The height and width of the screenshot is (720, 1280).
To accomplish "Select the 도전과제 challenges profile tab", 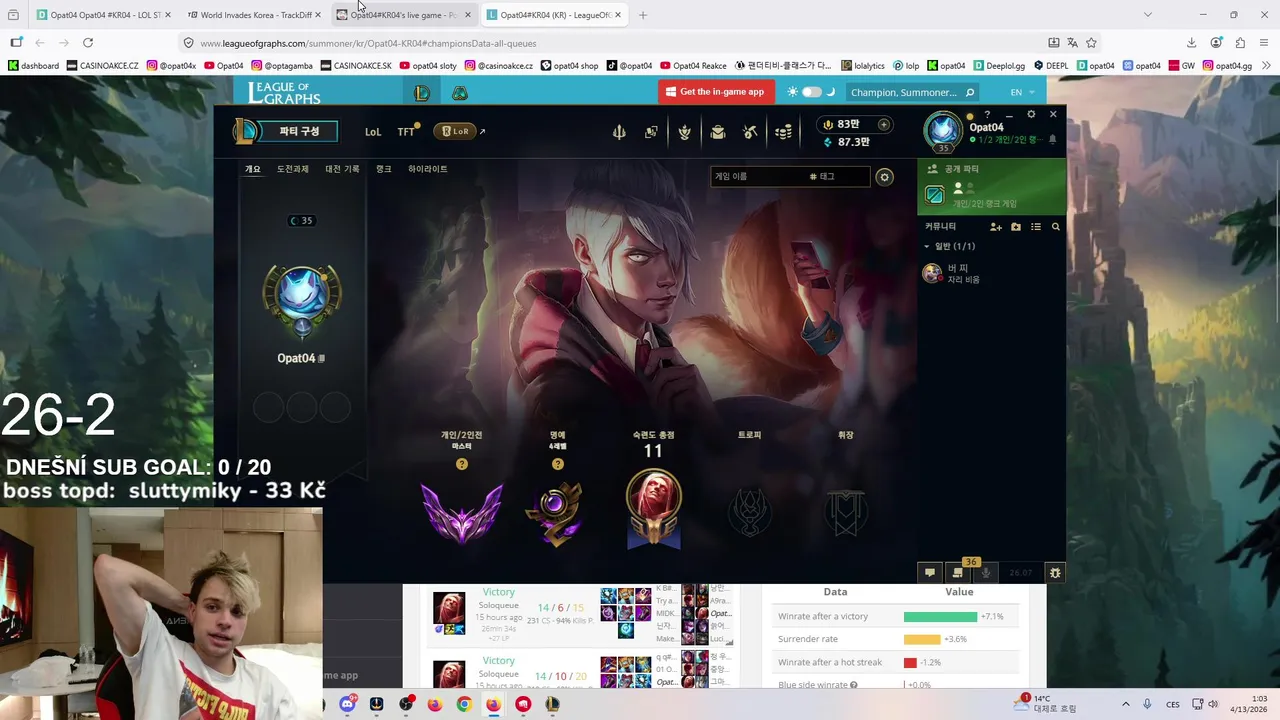I will tap(293, 170).
